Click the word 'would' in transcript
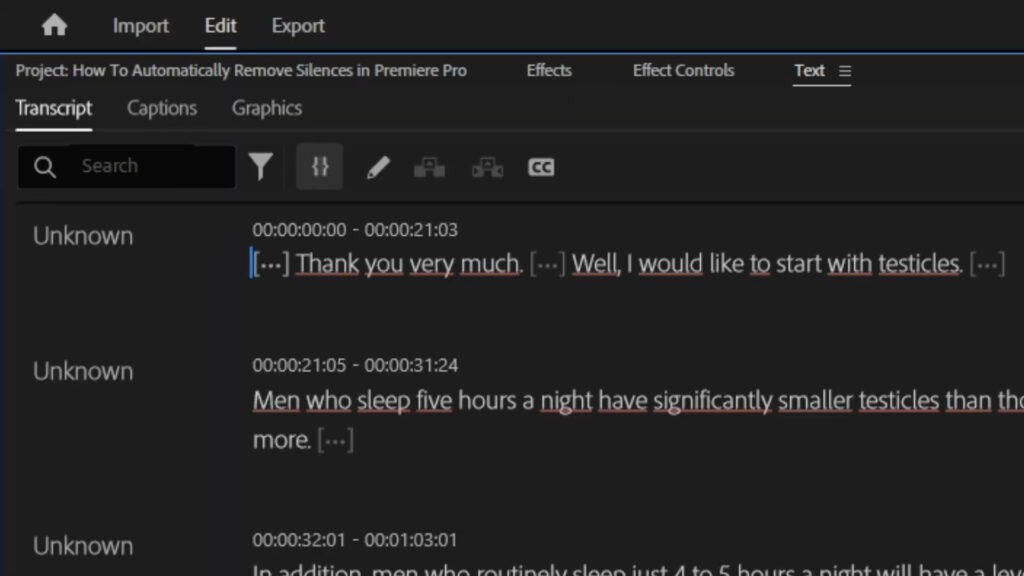1024x576 pixels. (670, 264)
